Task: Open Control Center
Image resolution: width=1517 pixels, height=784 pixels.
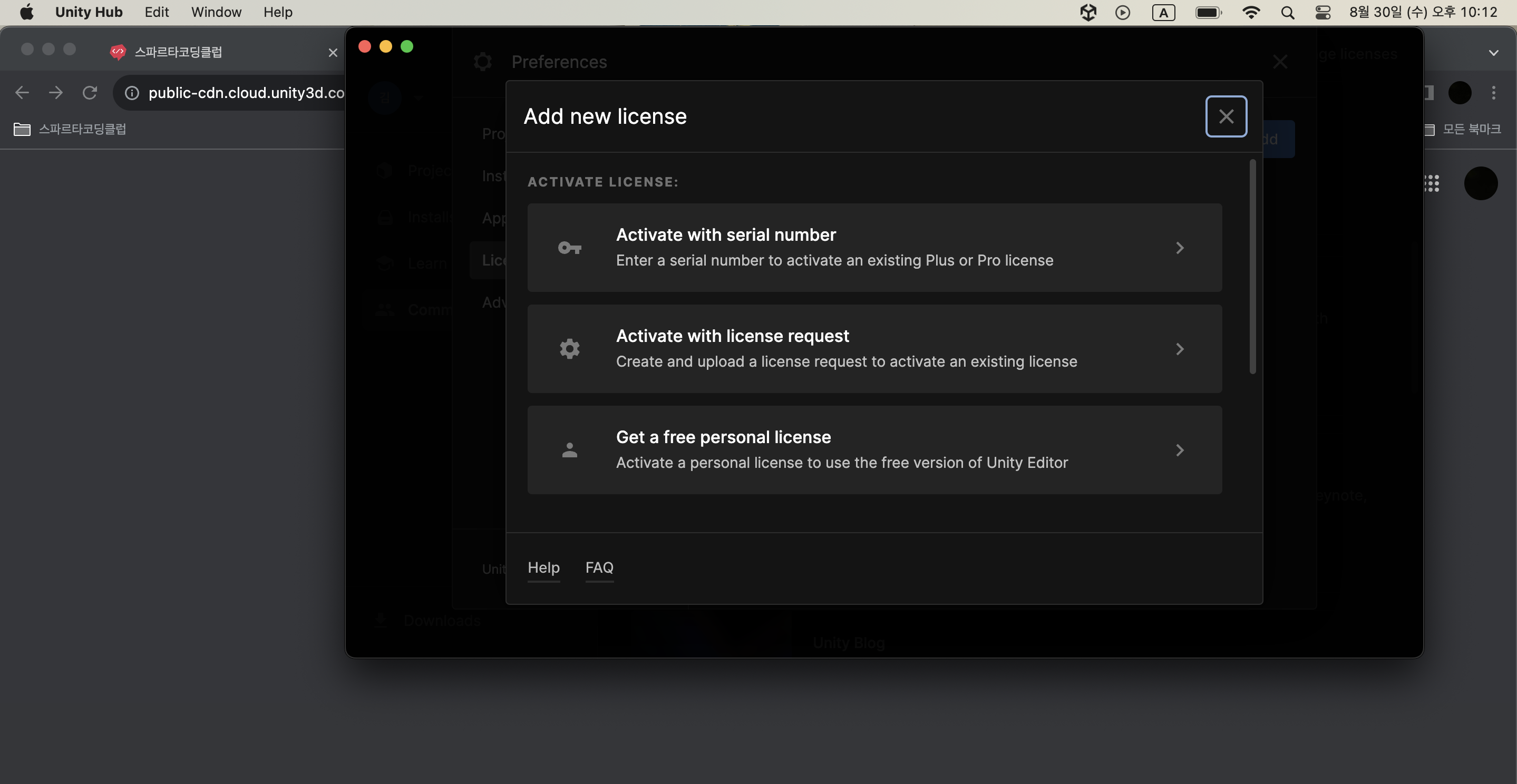Action: [x=1322, y=12]
